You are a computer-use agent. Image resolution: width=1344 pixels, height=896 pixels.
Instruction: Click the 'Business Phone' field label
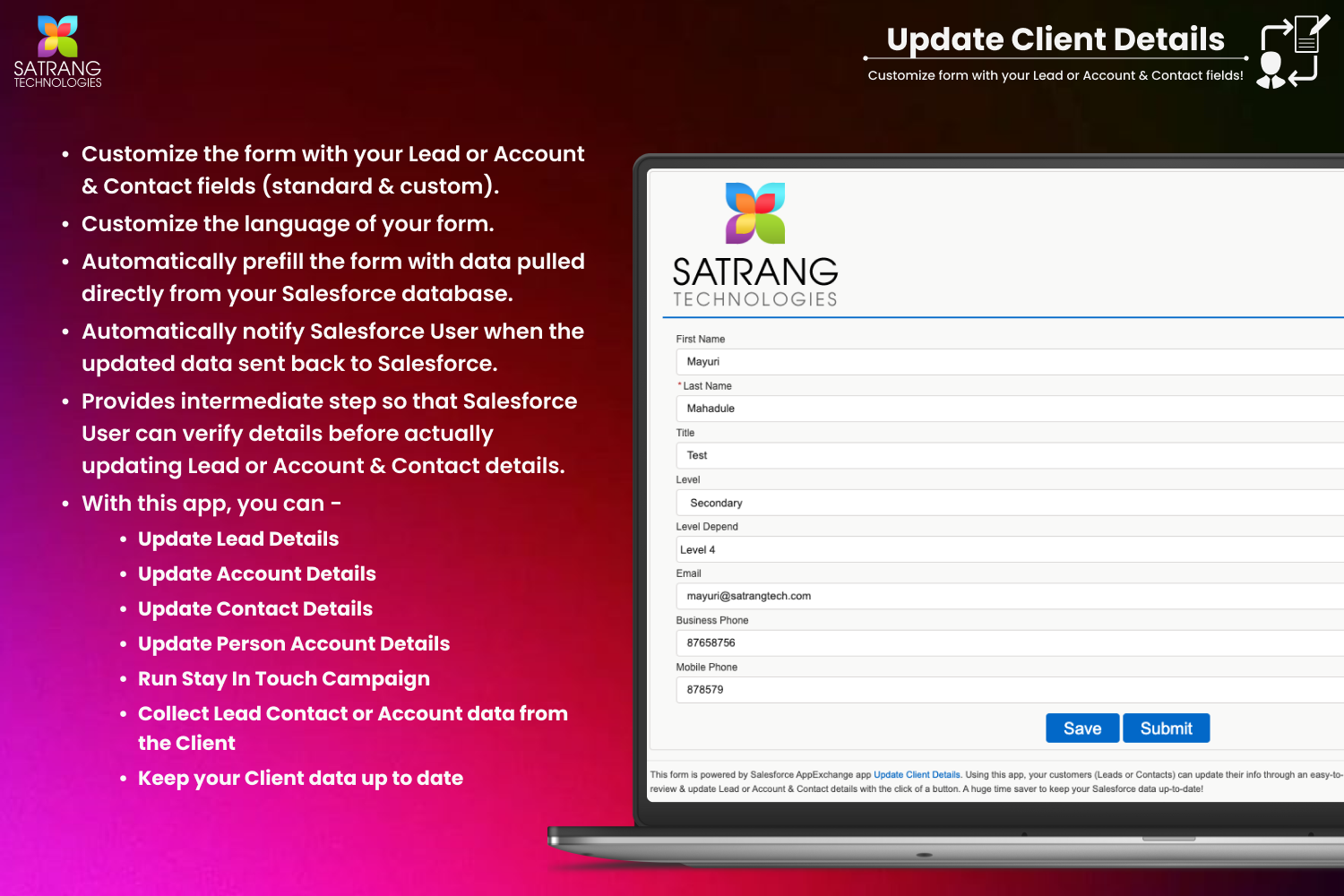712,620
